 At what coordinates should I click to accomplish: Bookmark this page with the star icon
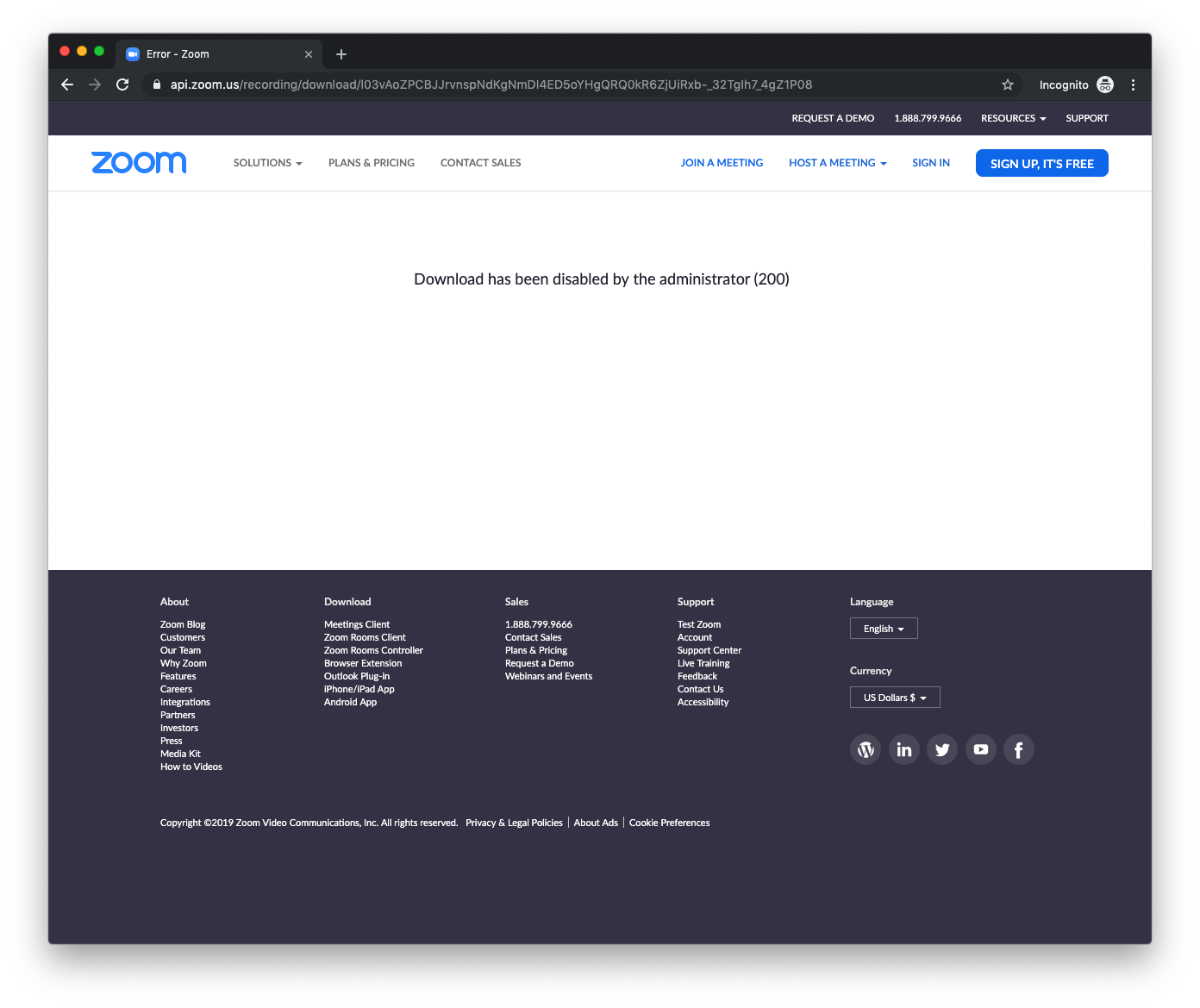tap(1008, 85)
